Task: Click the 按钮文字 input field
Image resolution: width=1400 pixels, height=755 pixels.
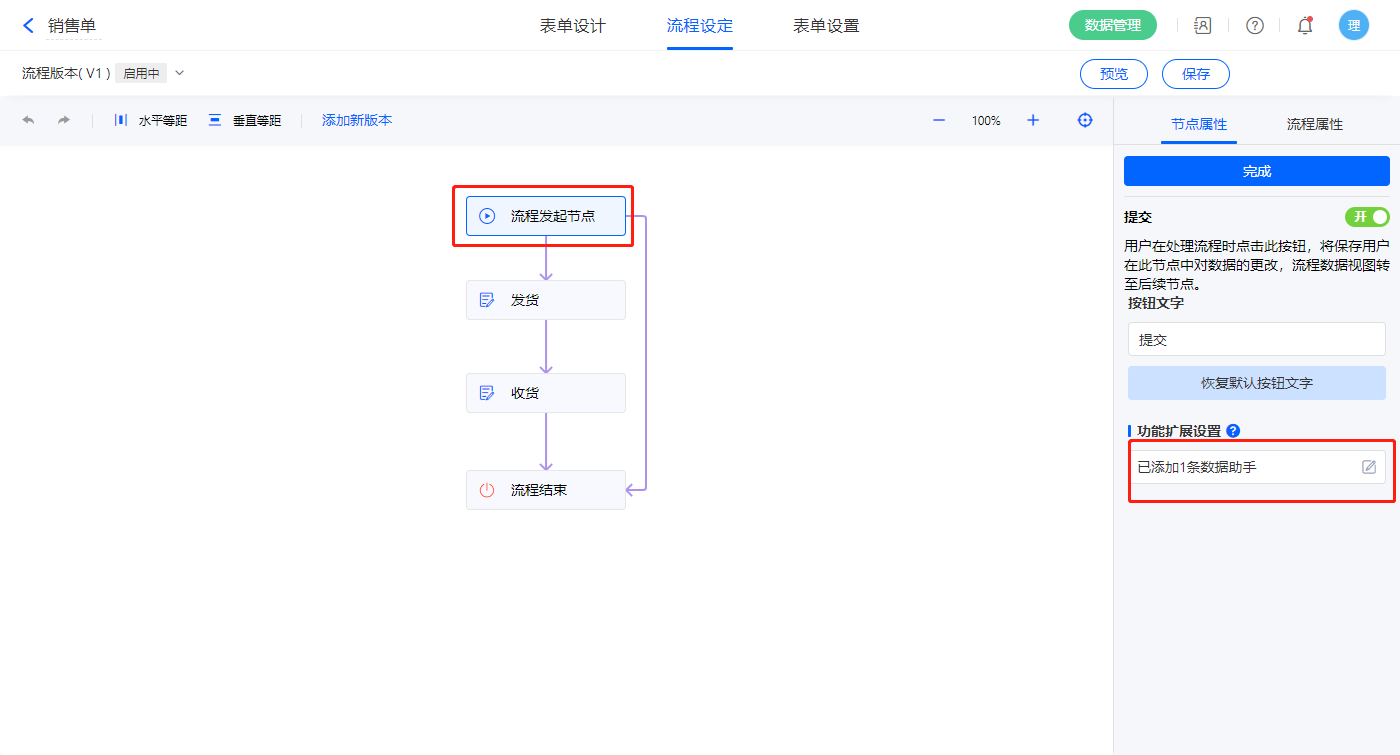Action: 1256,339
